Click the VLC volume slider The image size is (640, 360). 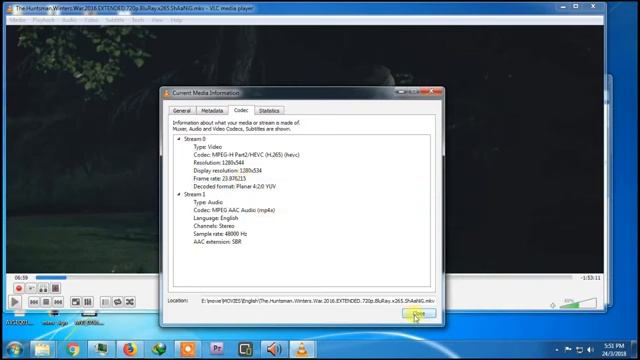578,304
